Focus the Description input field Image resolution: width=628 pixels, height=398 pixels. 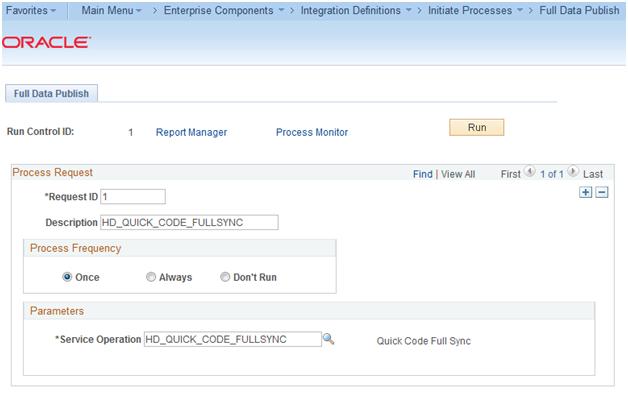[x=189, y=222]
